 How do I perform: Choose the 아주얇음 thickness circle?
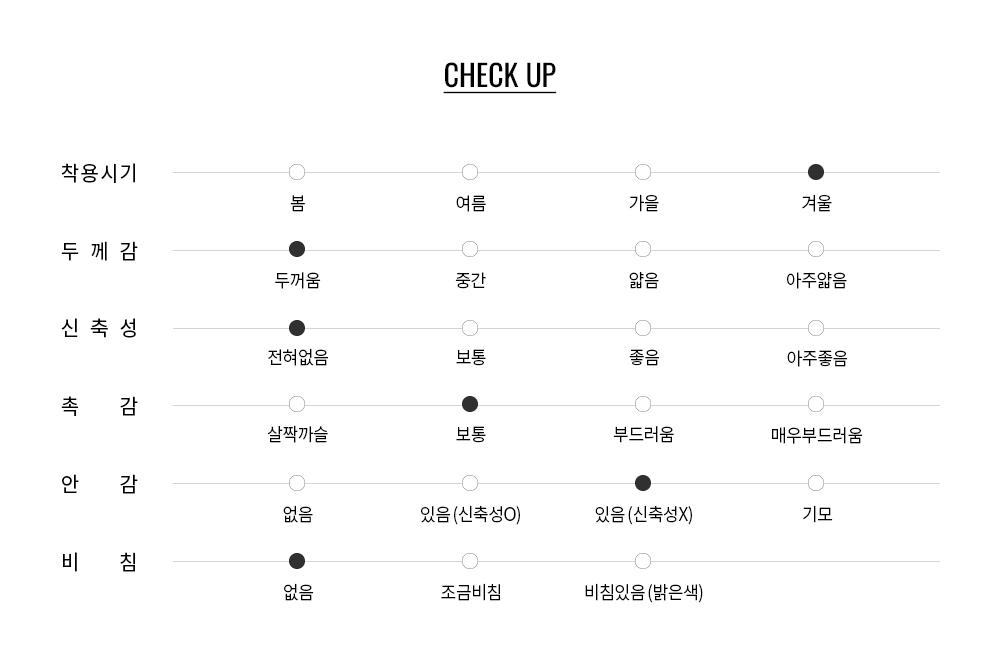tap(816, 249)
